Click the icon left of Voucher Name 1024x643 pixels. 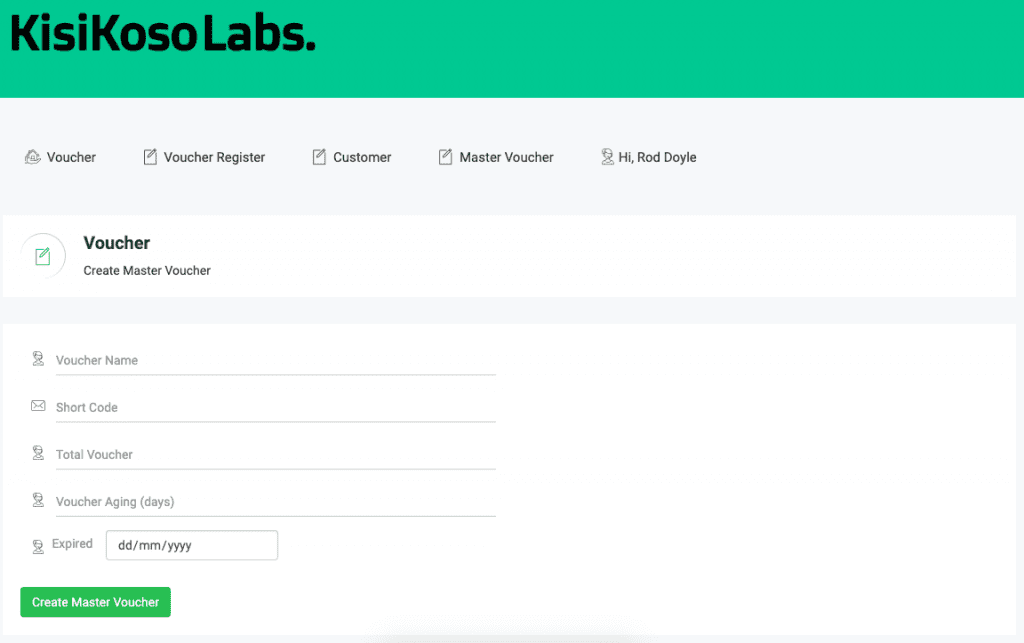pyautogui.click(x=38, y=359)
